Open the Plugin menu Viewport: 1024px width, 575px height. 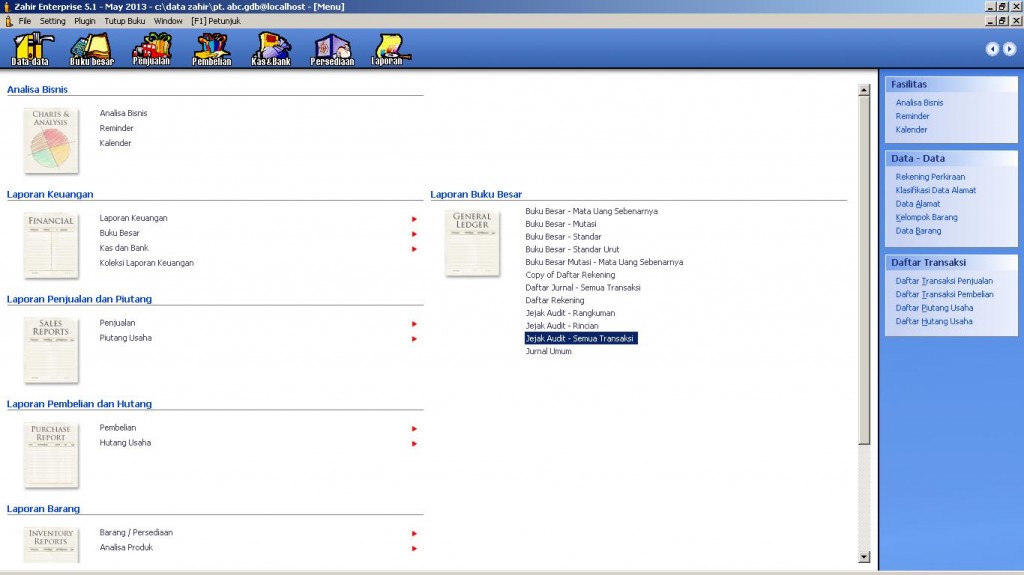(x=85, y=21)
